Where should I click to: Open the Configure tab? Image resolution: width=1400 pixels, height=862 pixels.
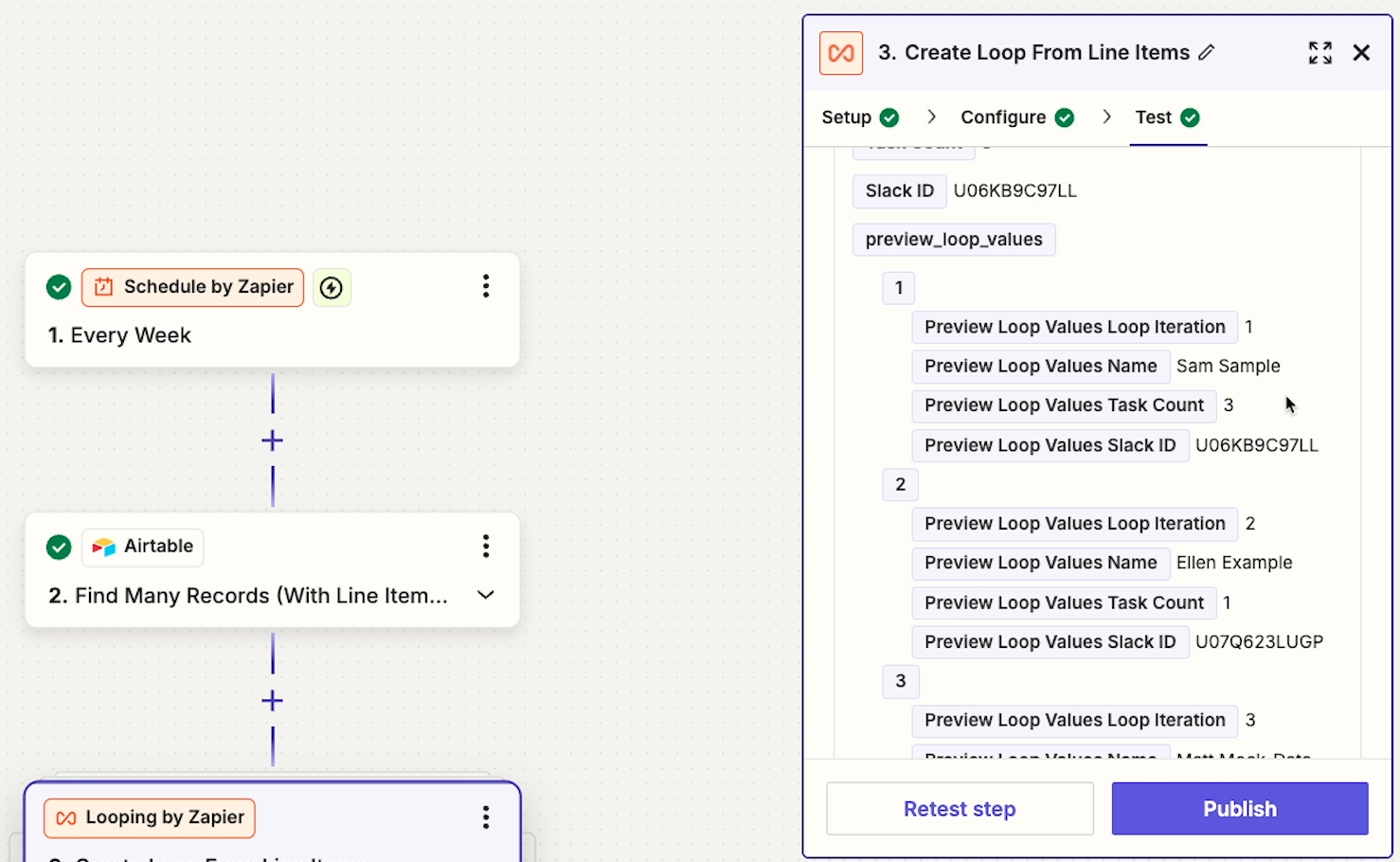pyautogui.click(x=1003, y=117)
